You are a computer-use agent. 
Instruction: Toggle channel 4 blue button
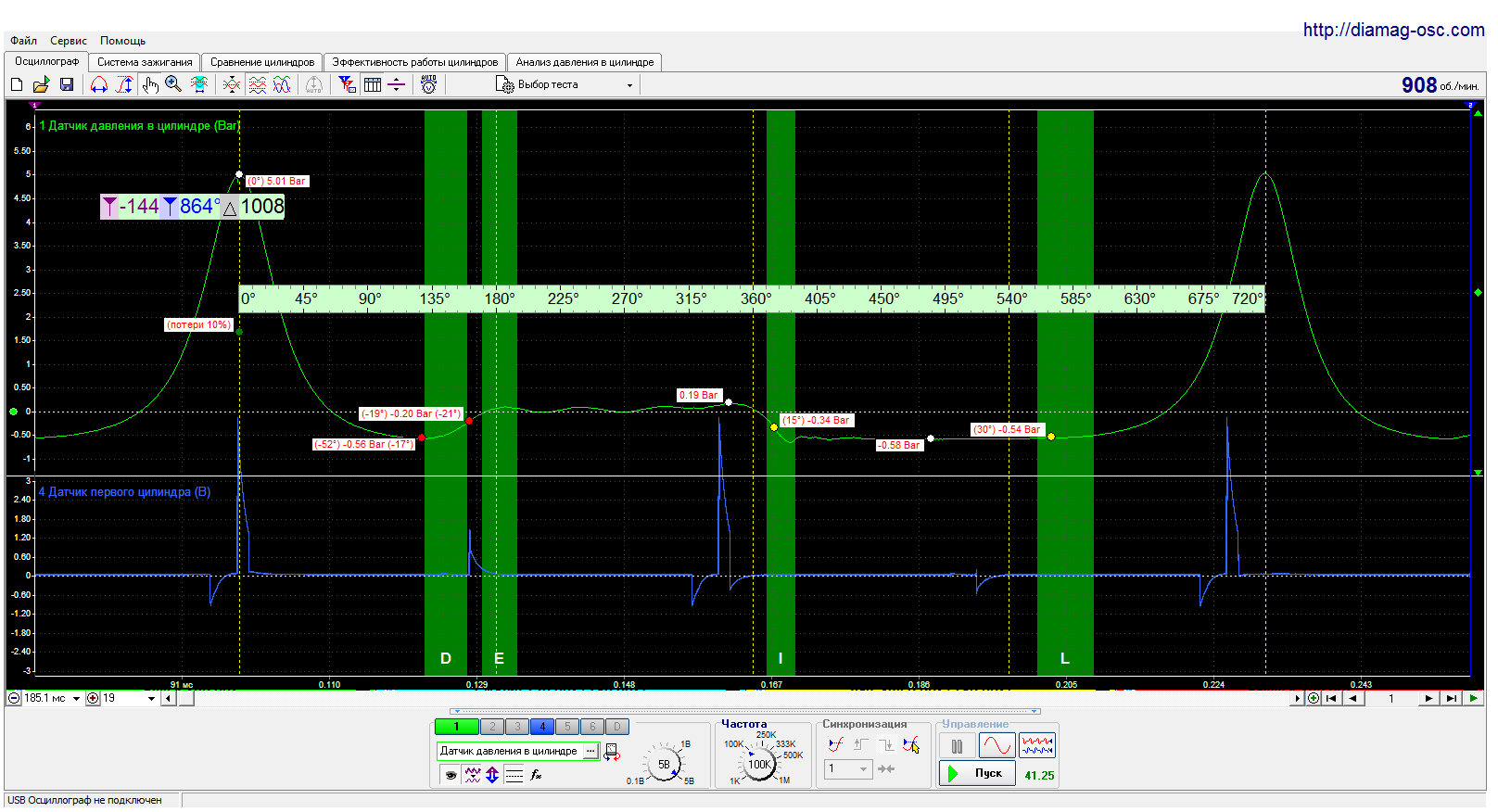click(x=542, y=727)
